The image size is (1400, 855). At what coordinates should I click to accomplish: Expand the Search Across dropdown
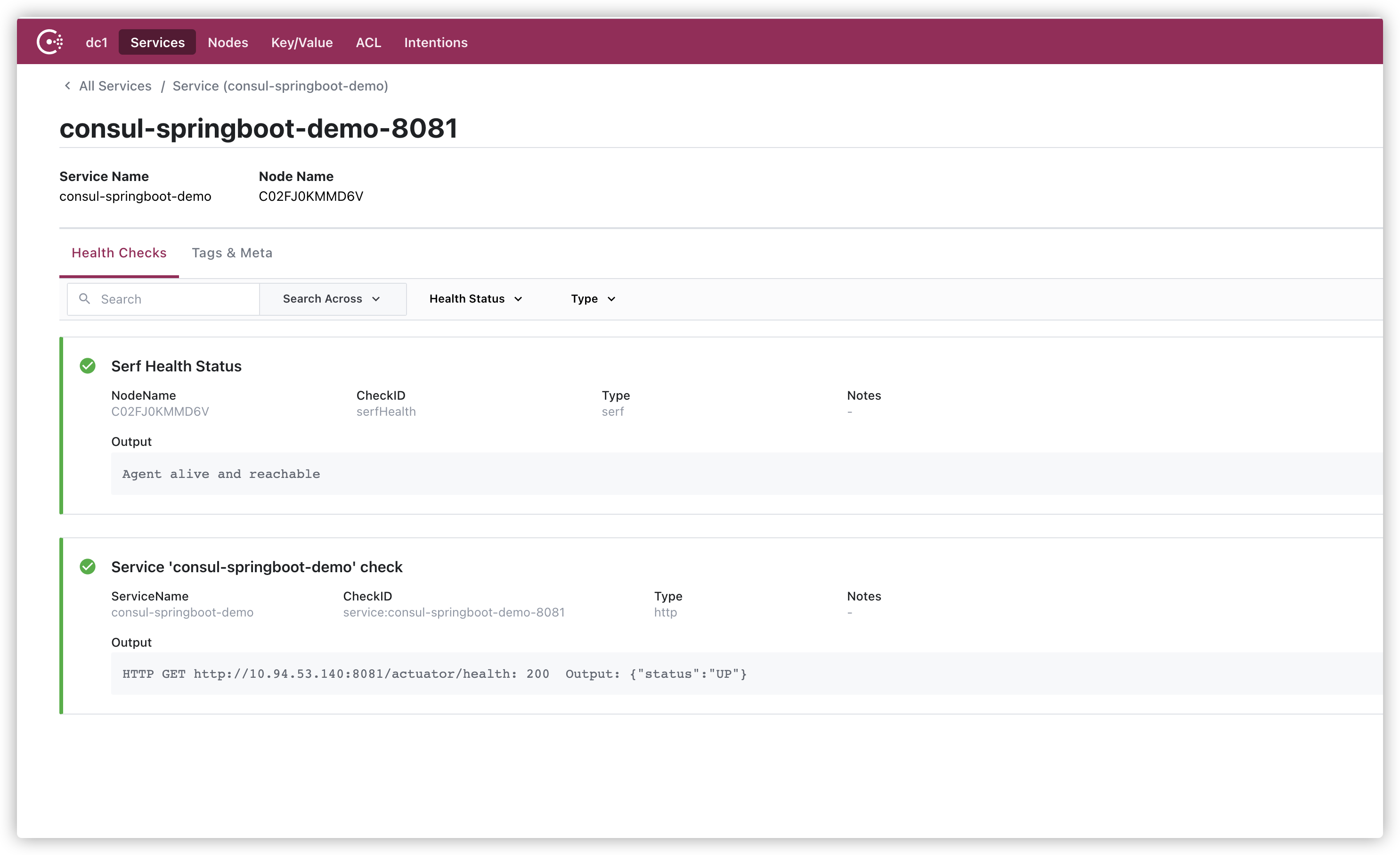[x=332, y=299]
